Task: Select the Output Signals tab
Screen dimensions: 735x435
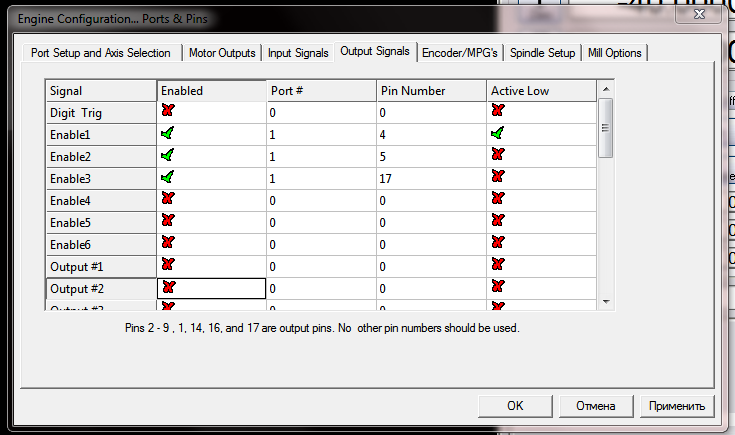Action: [x=375, y=51]
